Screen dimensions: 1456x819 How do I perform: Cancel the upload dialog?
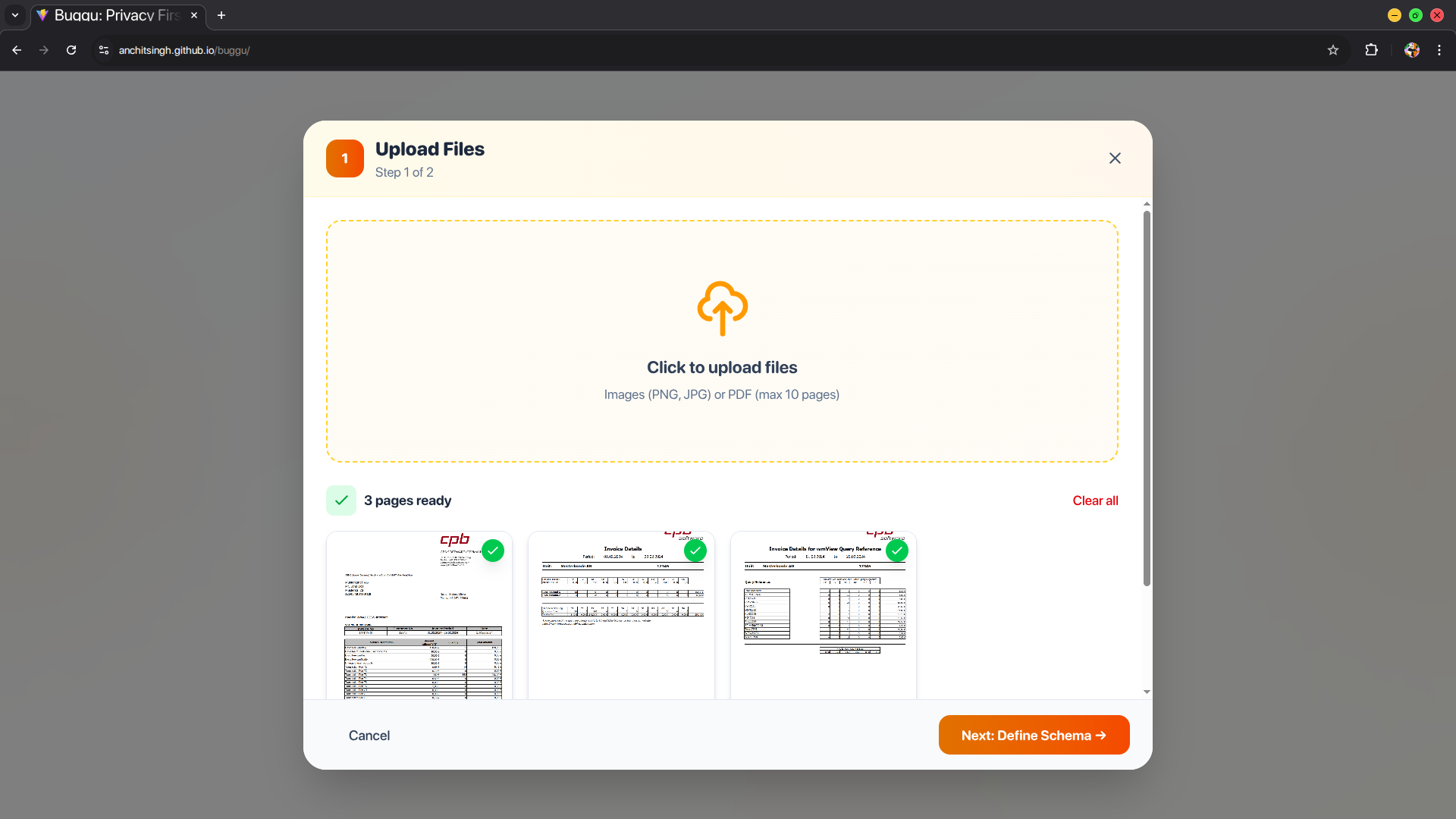[x=369, y=735]
